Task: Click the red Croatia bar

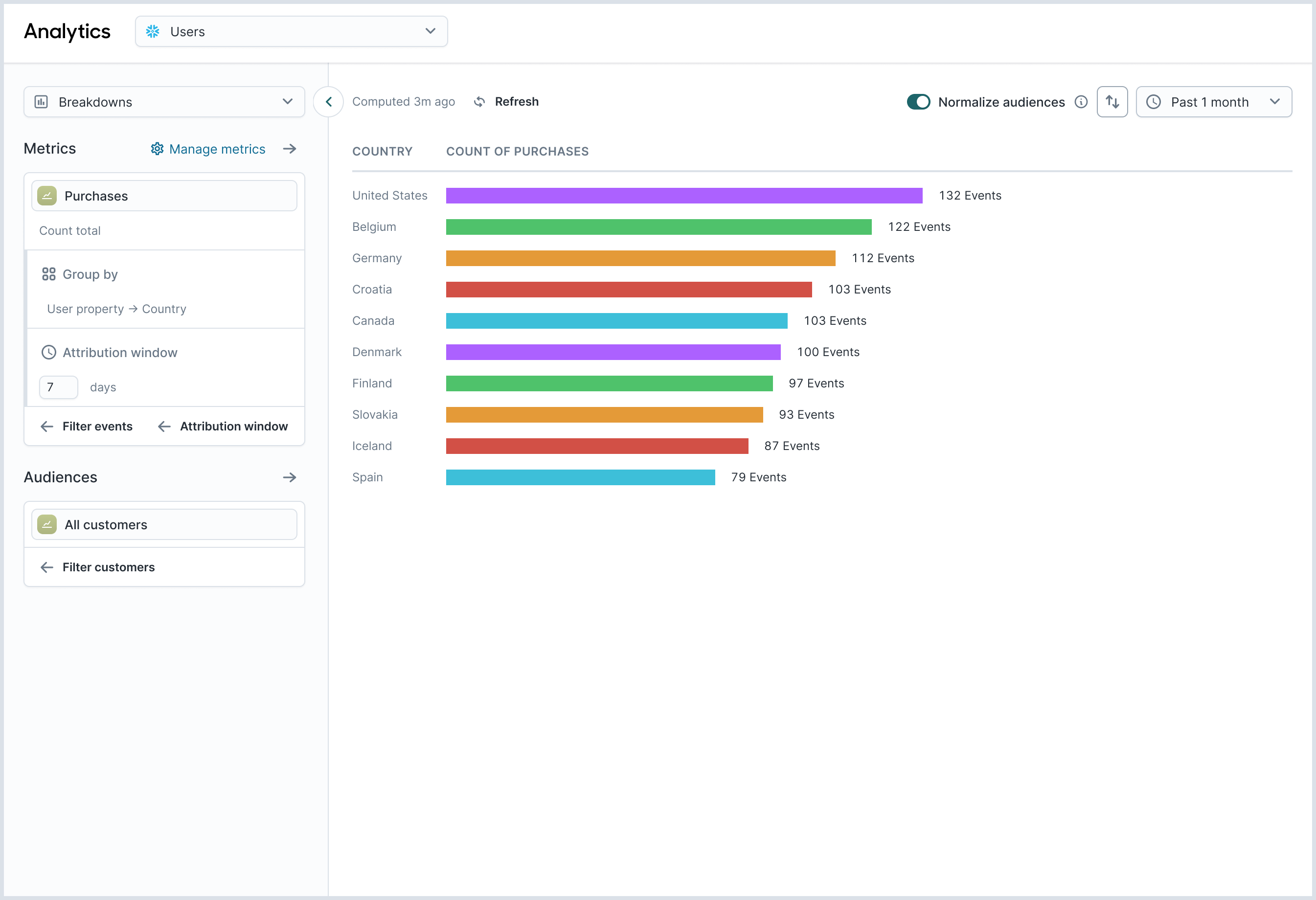Action: pos(629,290)
